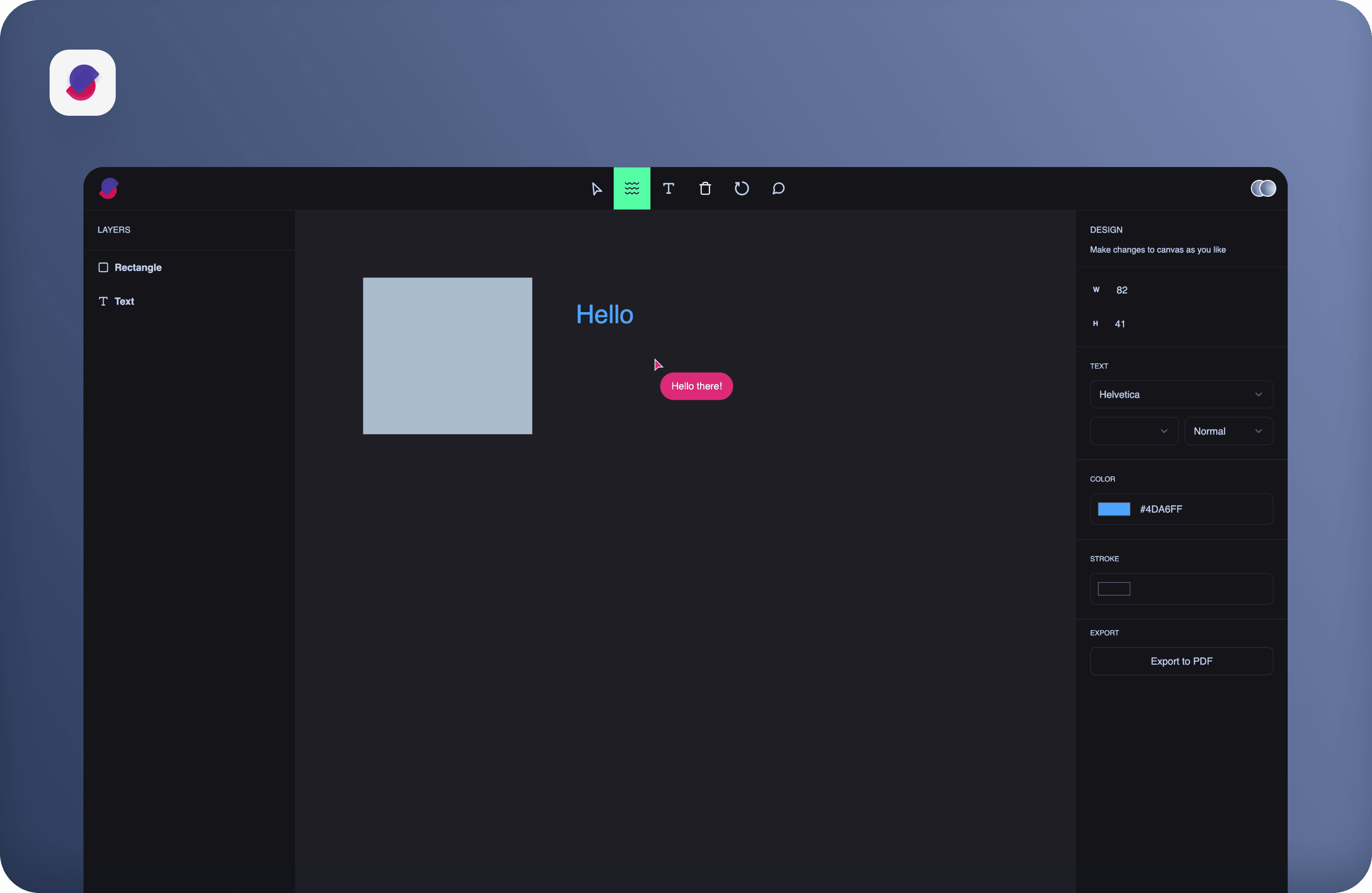Image resolution: width=1372 pixels, height=893 pixels.
Task: Click the large app icon tile
Action: tap(82, 83)
